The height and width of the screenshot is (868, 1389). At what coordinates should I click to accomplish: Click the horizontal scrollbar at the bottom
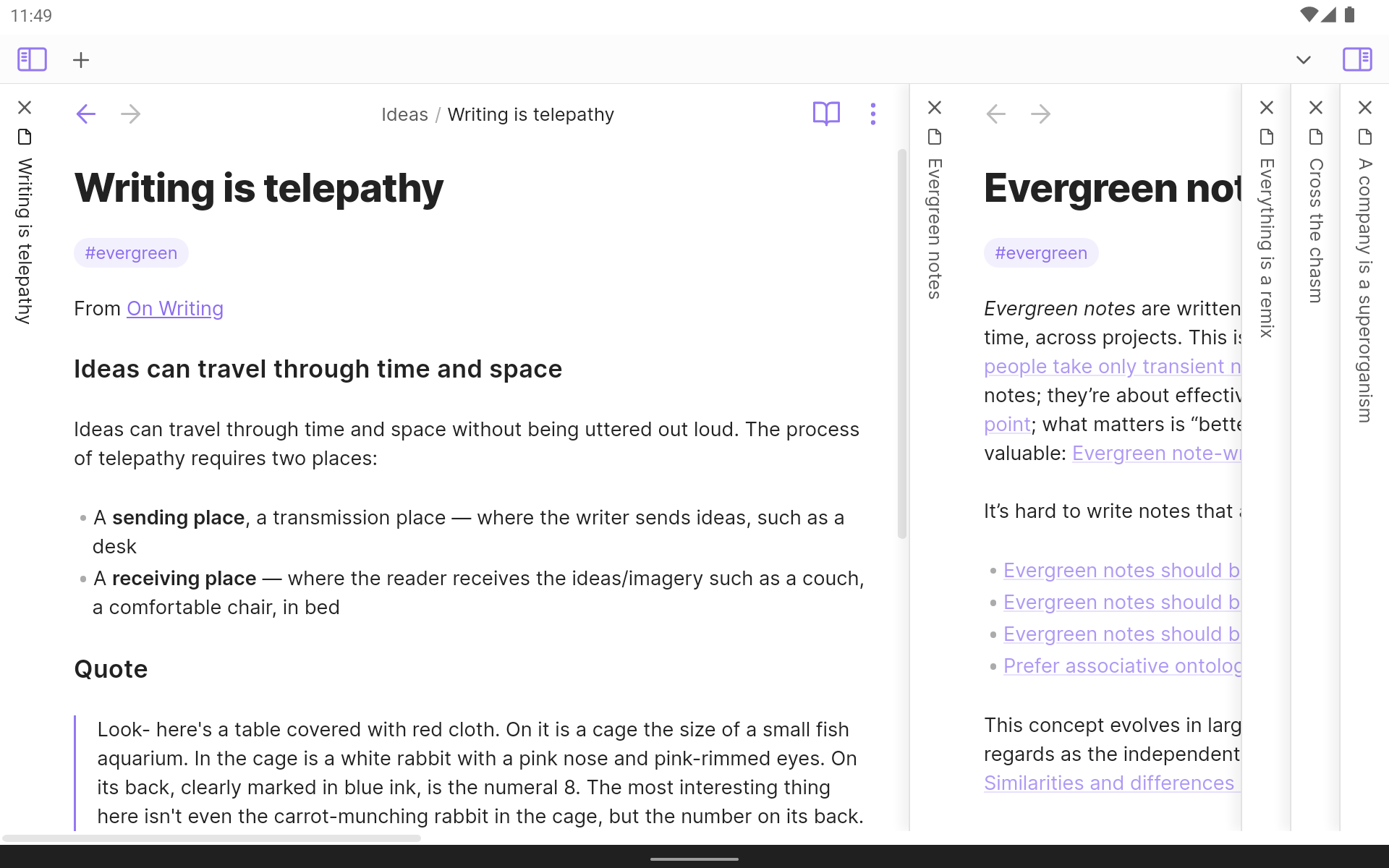(211, 838)
